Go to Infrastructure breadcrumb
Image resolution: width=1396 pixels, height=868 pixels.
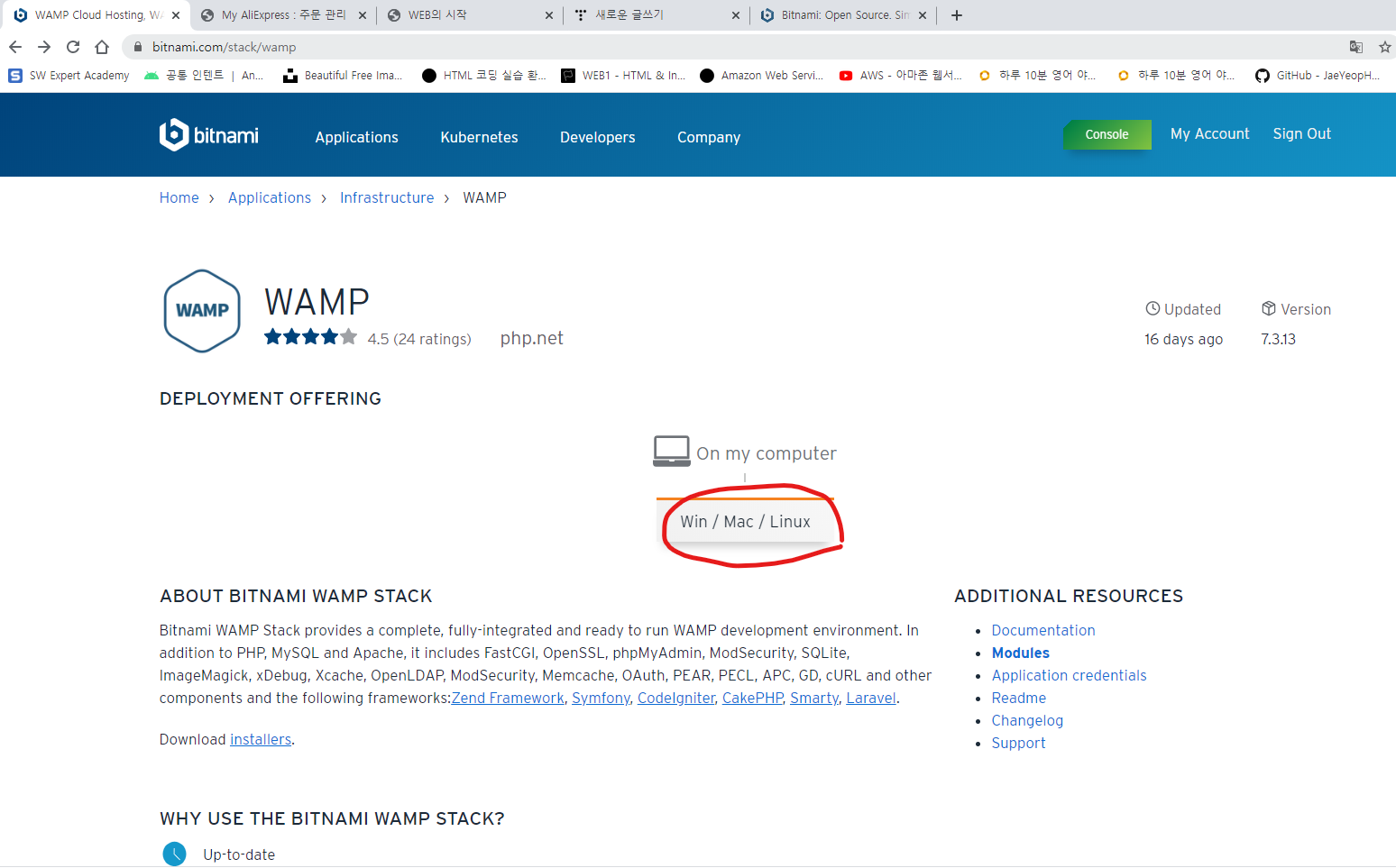(386, 197)
